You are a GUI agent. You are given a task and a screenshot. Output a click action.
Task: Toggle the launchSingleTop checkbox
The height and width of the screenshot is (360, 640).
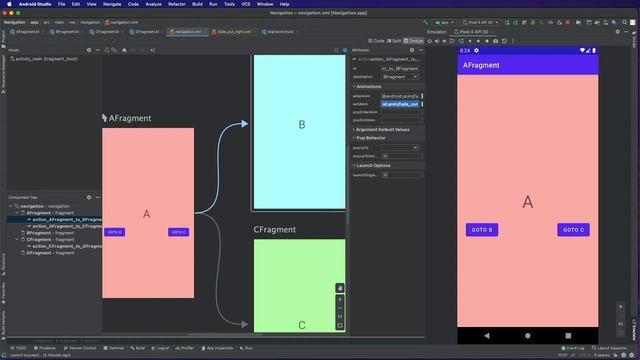click(x=385, y=175)
